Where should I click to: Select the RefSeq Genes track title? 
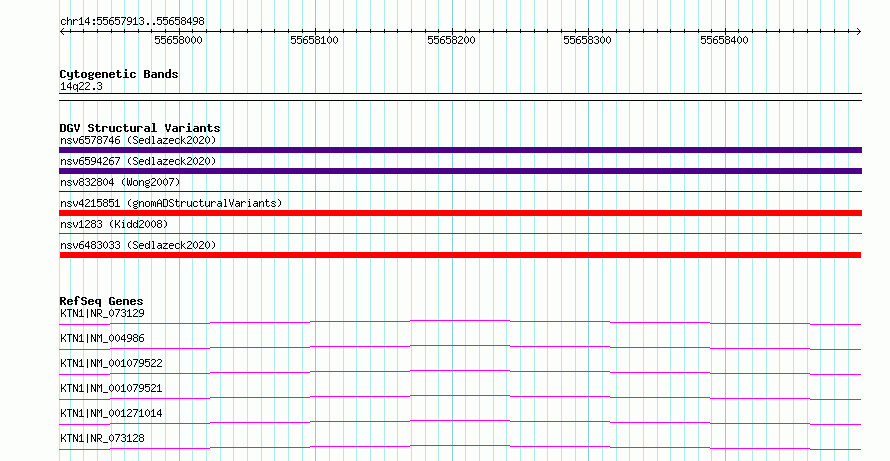[102, 301]
